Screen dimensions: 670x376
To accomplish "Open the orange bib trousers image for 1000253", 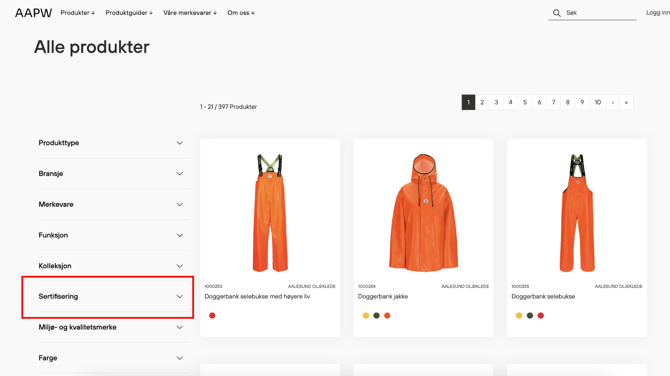I will pos(270,212).
